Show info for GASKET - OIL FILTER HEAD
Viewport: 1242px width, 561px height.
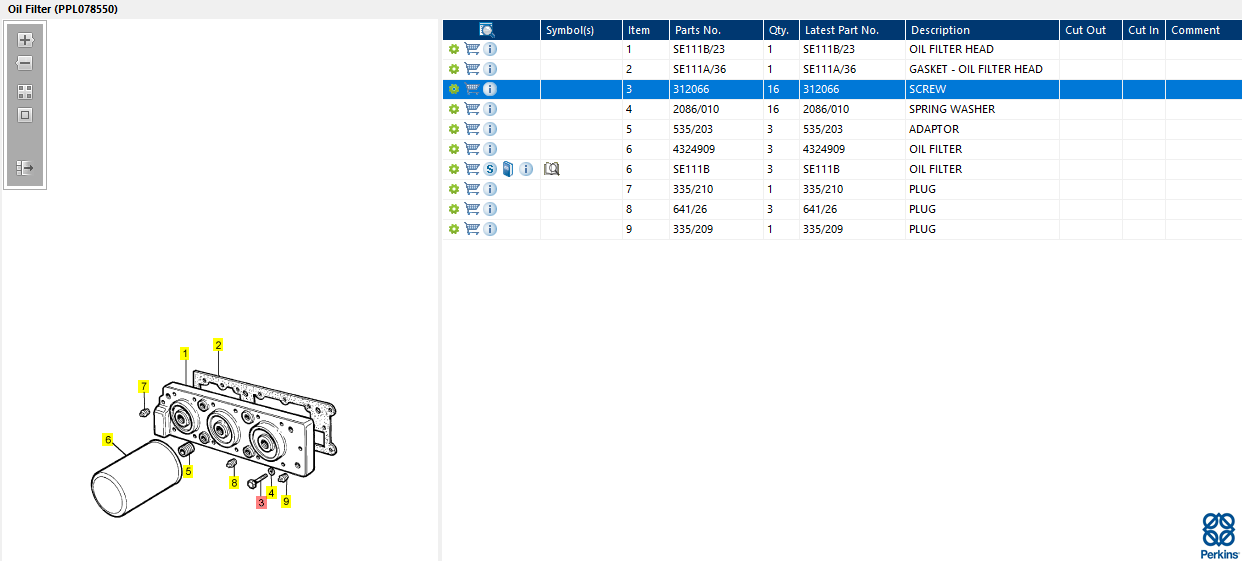(491, 69)
